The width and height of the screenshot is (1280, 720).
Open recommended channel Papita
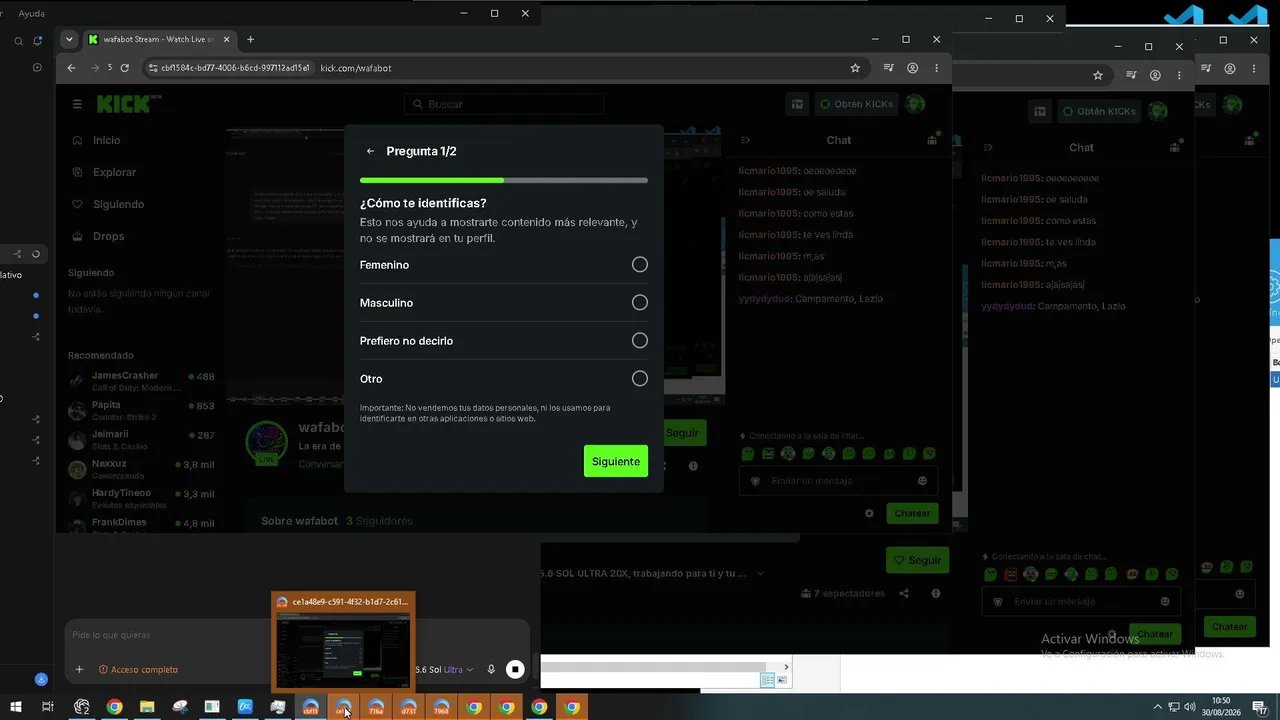pos(141,411)
